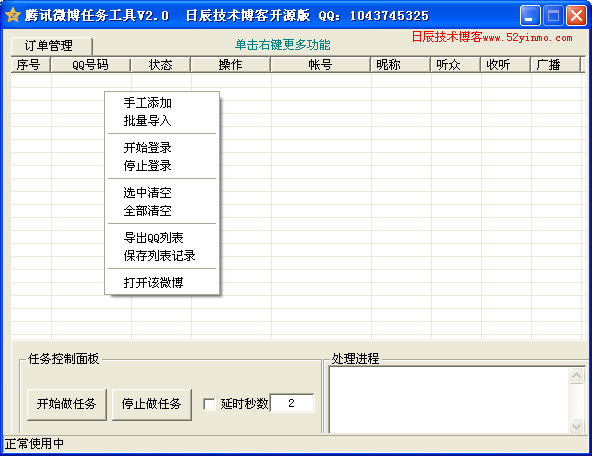Viewport: 592px width, 456px height.
Task: Open the 日辰技术博客 www.52yinmo.com link
Action: point(492,37)
